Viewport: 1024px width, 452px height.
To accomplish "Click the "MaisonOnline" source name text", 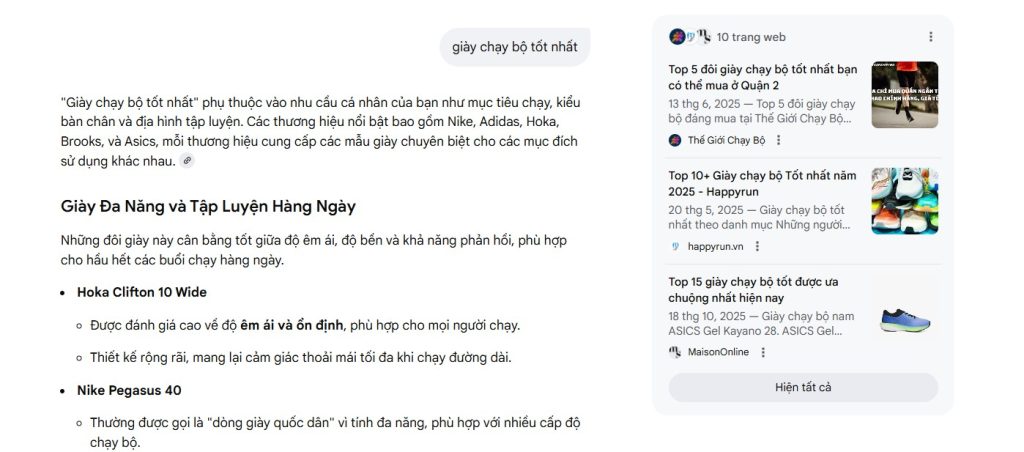I will point(718,352).
